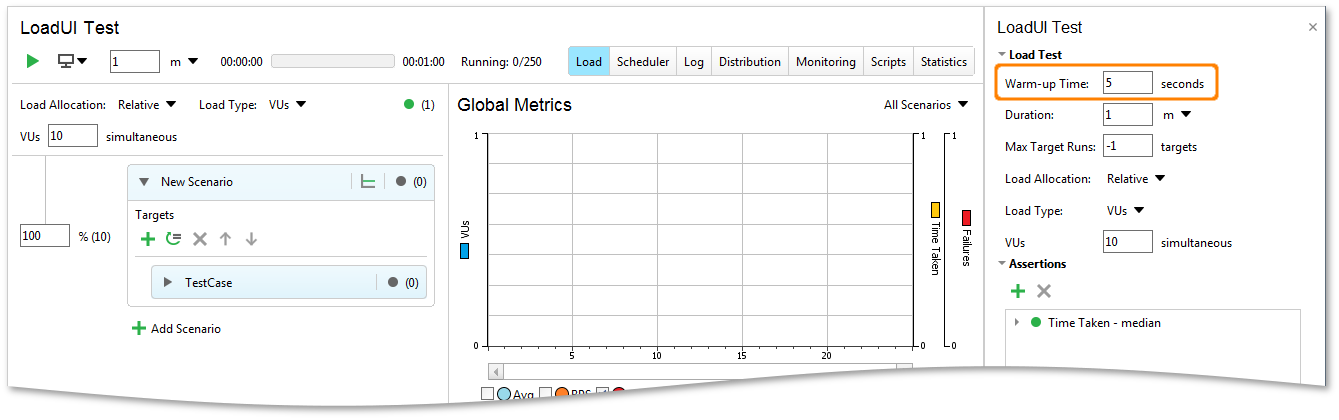Click the Running: 0/250 status text
This screenshot has height=420, width=1339.
click(501, 62)
